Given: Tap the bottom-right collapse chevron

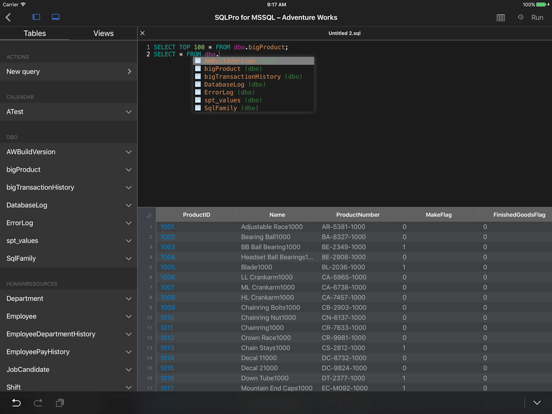Looking at the screenshot, I should 537,403.
